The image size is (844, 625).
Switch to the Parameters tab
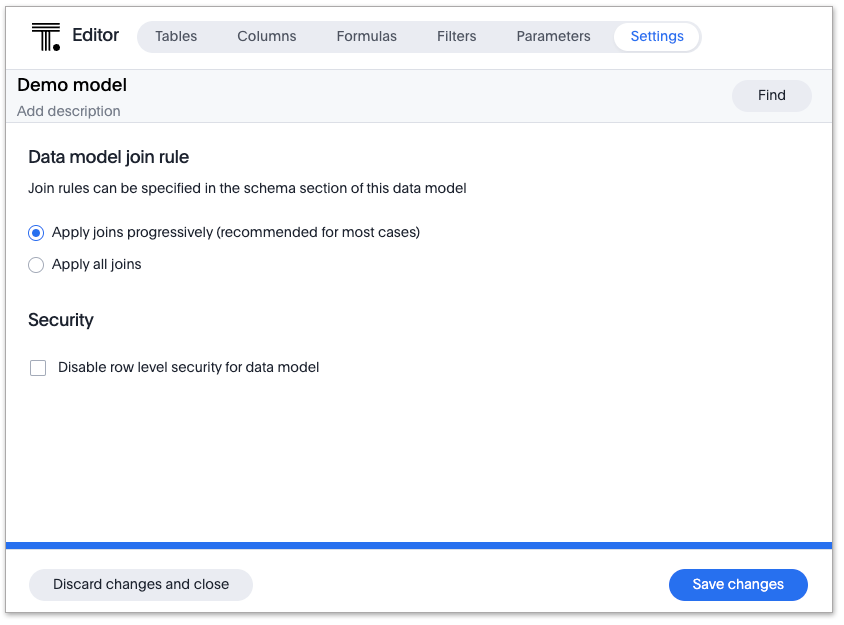553,36
